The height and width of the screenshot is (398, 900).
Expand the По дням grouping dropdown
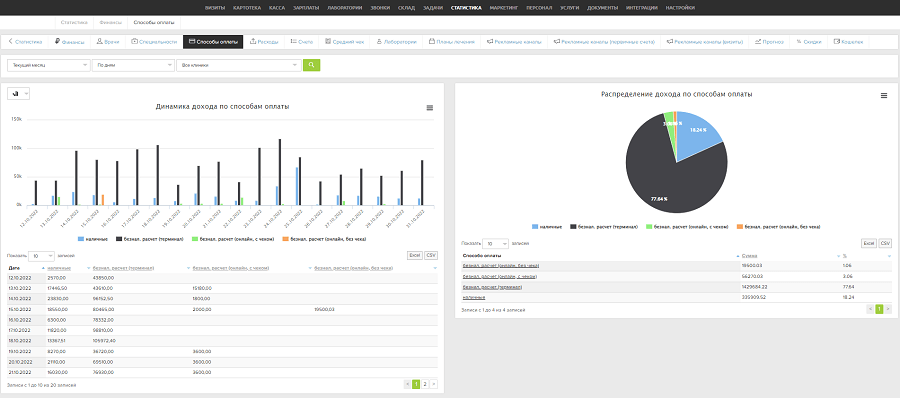coord(133,65)
